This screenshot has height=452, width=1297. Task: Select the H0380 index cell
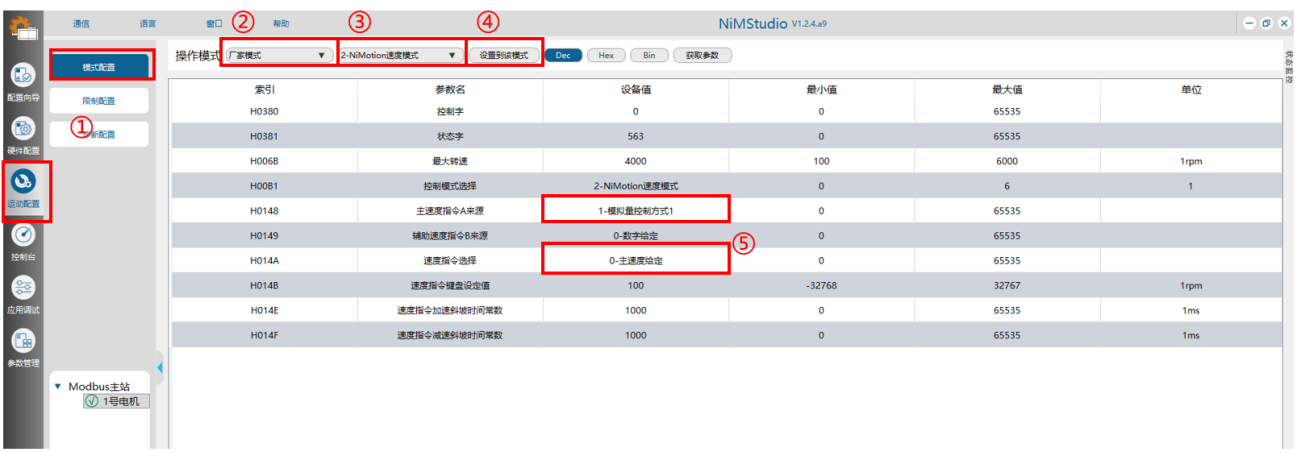(265, 110)
